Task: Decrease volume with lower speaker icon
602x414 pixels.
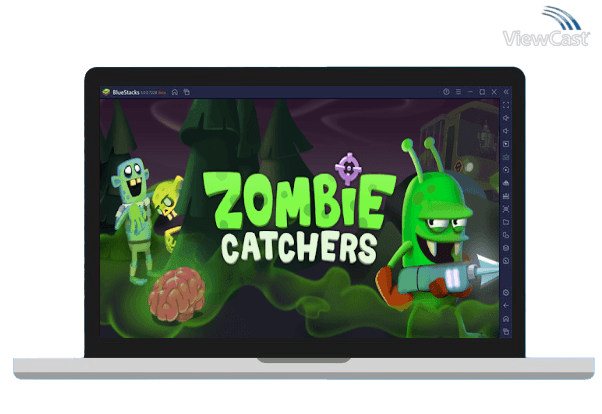Action: click(x=506, y=131)
